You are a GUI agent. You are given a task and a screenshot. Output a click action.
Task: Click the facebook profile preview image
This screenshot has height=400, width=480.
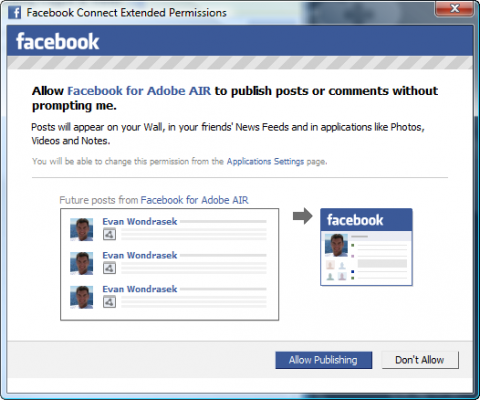click(366, 247)
